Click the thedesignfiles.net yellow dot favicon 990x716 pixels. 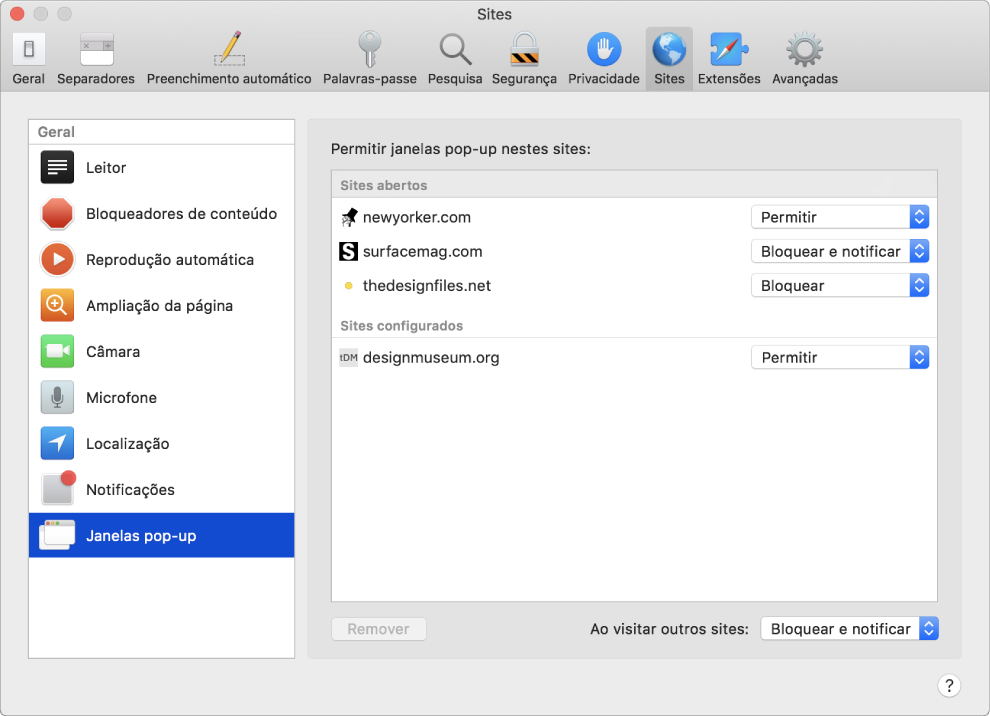(349, 285)
